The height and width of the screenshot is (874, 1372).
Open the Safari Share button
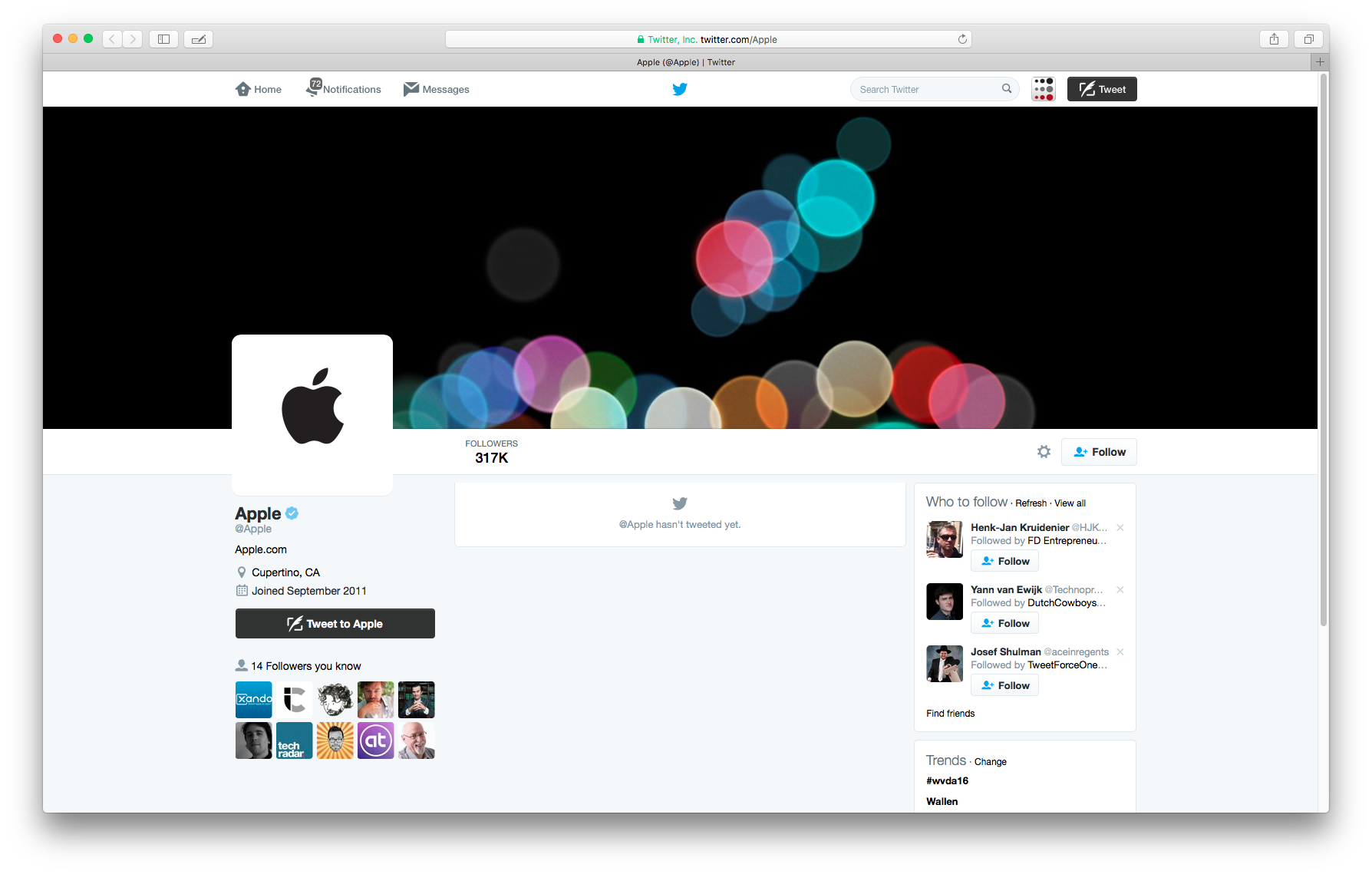[x=1274, y=39]
